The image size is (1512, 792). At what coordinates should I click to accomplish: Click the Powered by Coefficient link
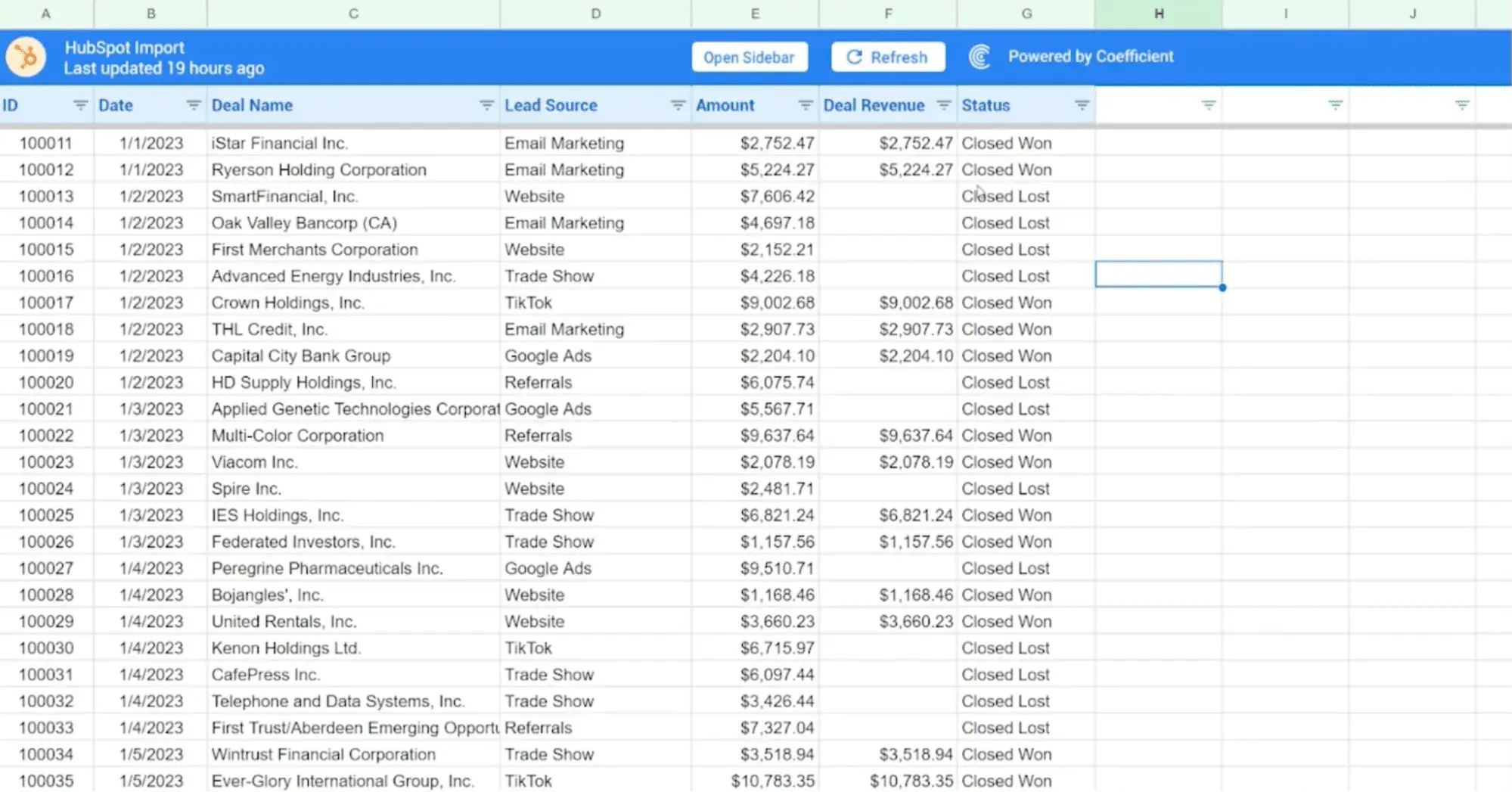(x=1090, y=57)
